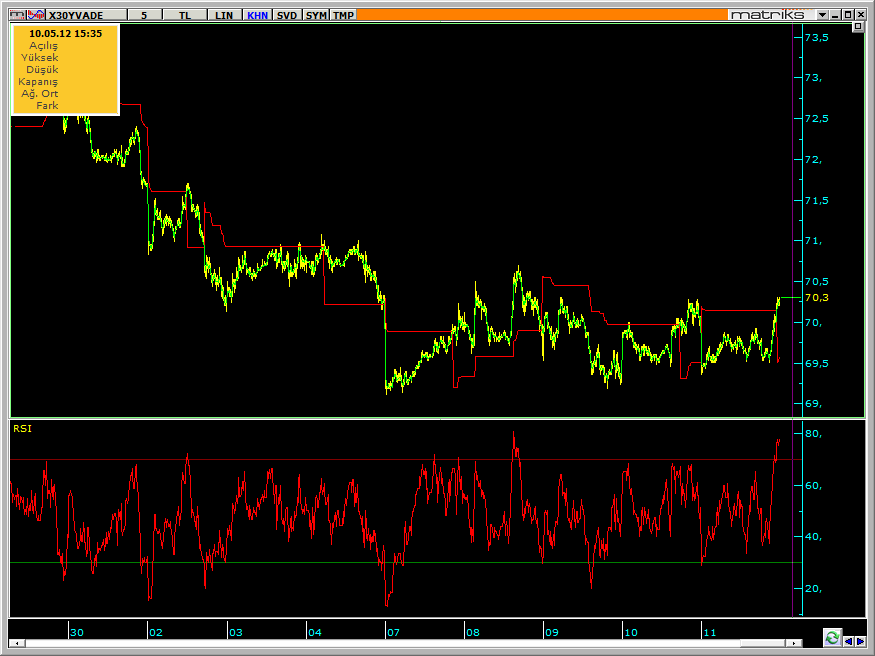Screen dimensions: 875x656
Task: Click the date marker 07 on time axis
Action: point(393,633)
